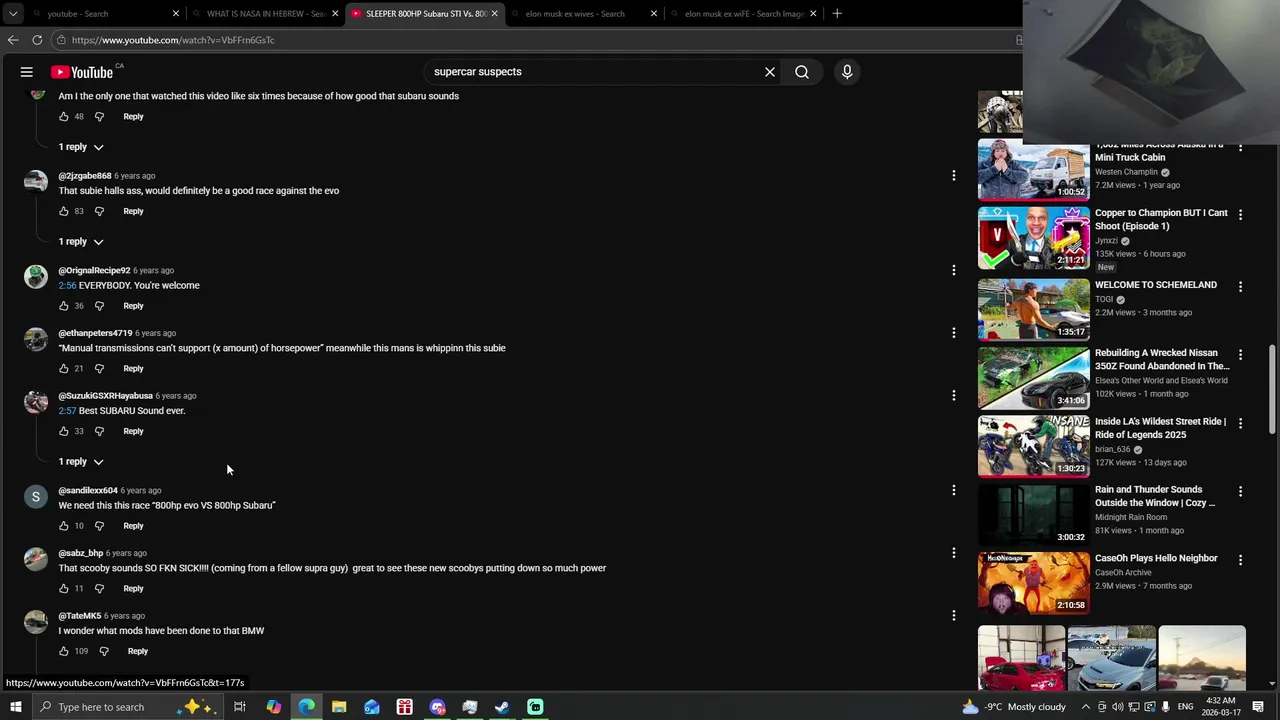Open CaseOh Plays Hello Neighbor thumbnail

[1033, 582]
